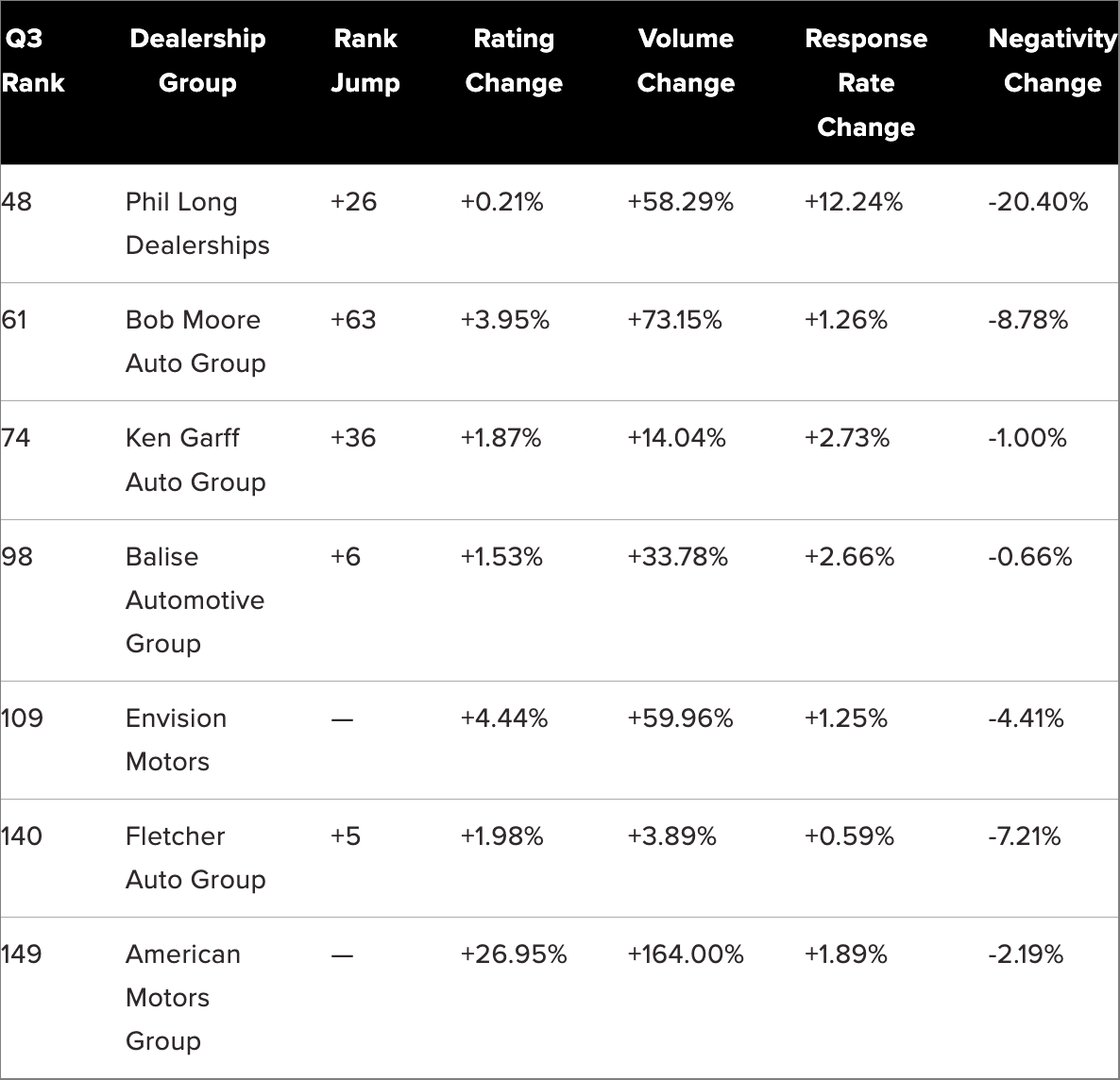Select the Negativity Change column header
The height and width of the screenshot is (1080, 1120).
click(1052, 61)
